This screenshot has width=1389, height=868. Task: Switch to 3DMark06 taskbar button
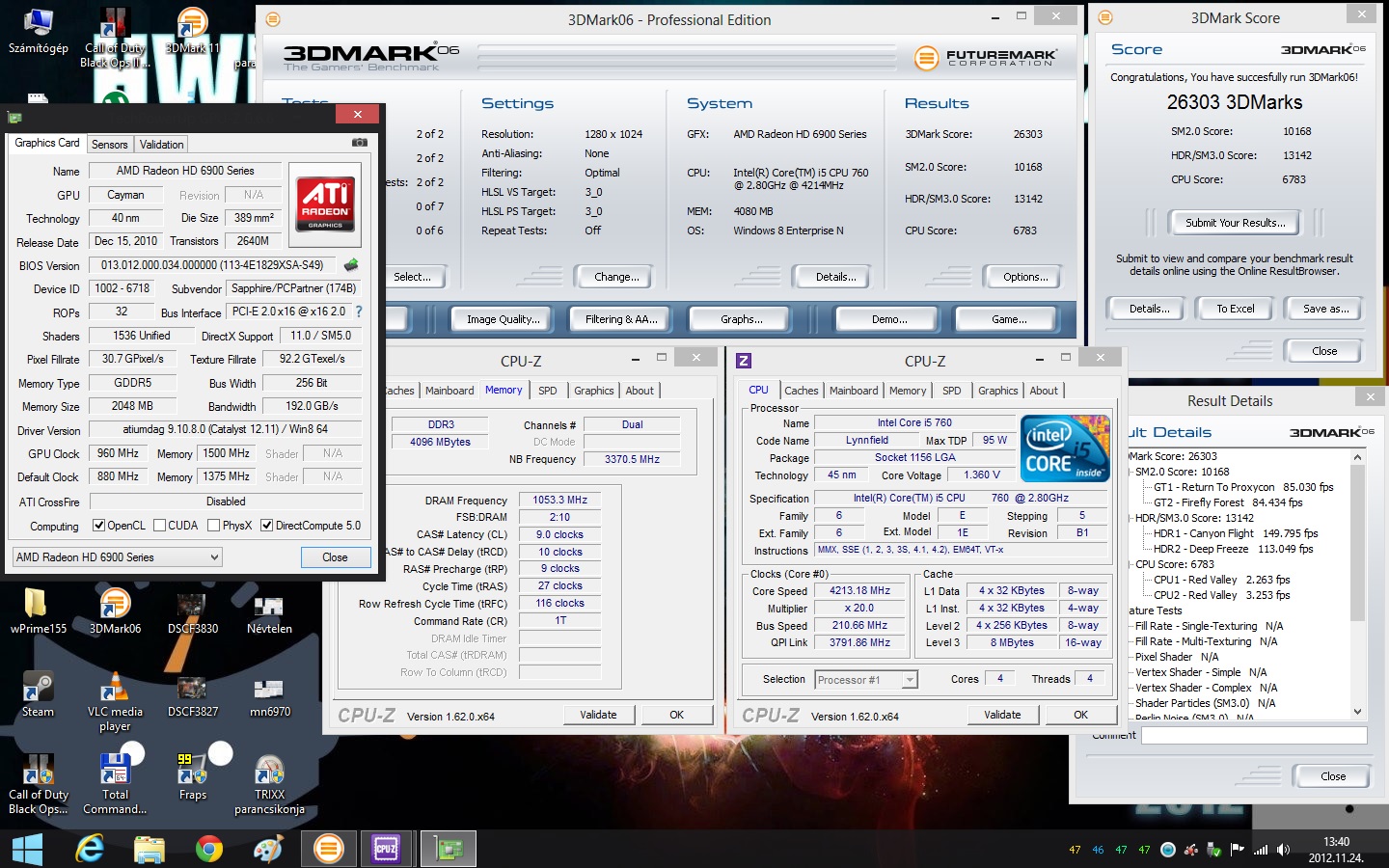(x=329, y=849)
